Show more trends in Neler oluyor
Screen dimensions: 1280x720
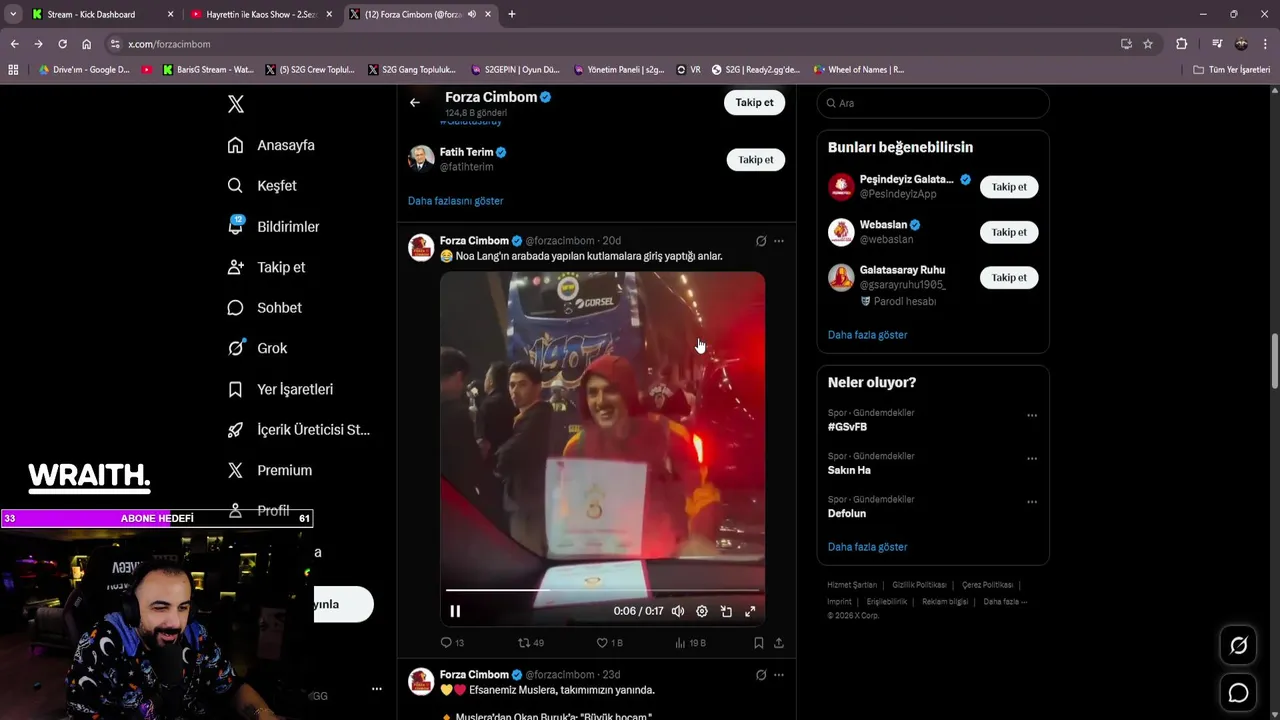click(x=867, y=547)
